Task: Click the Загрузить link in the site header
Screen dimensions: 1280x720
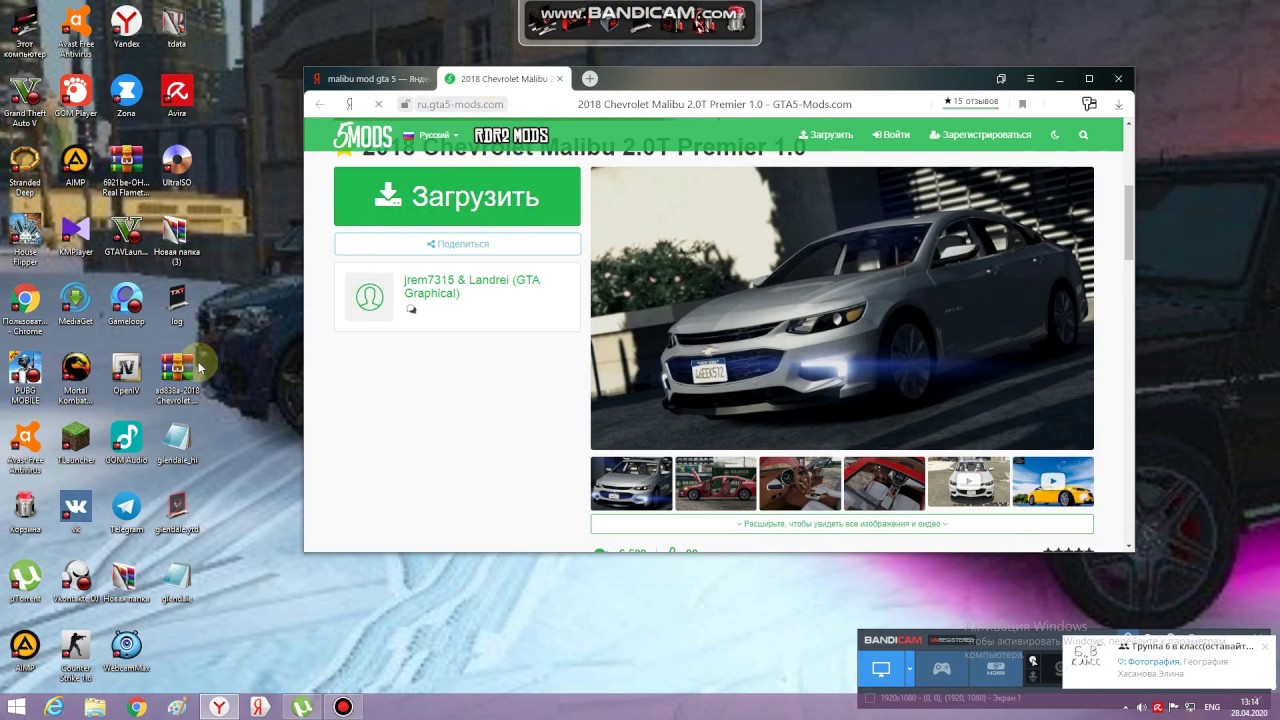Action: click(x=826, y=135)
